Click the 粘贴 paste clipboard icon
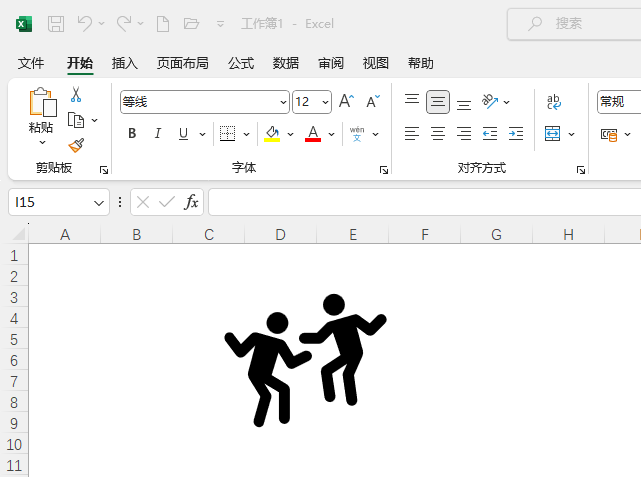641x477 pixels. click(x=43, y=102)
